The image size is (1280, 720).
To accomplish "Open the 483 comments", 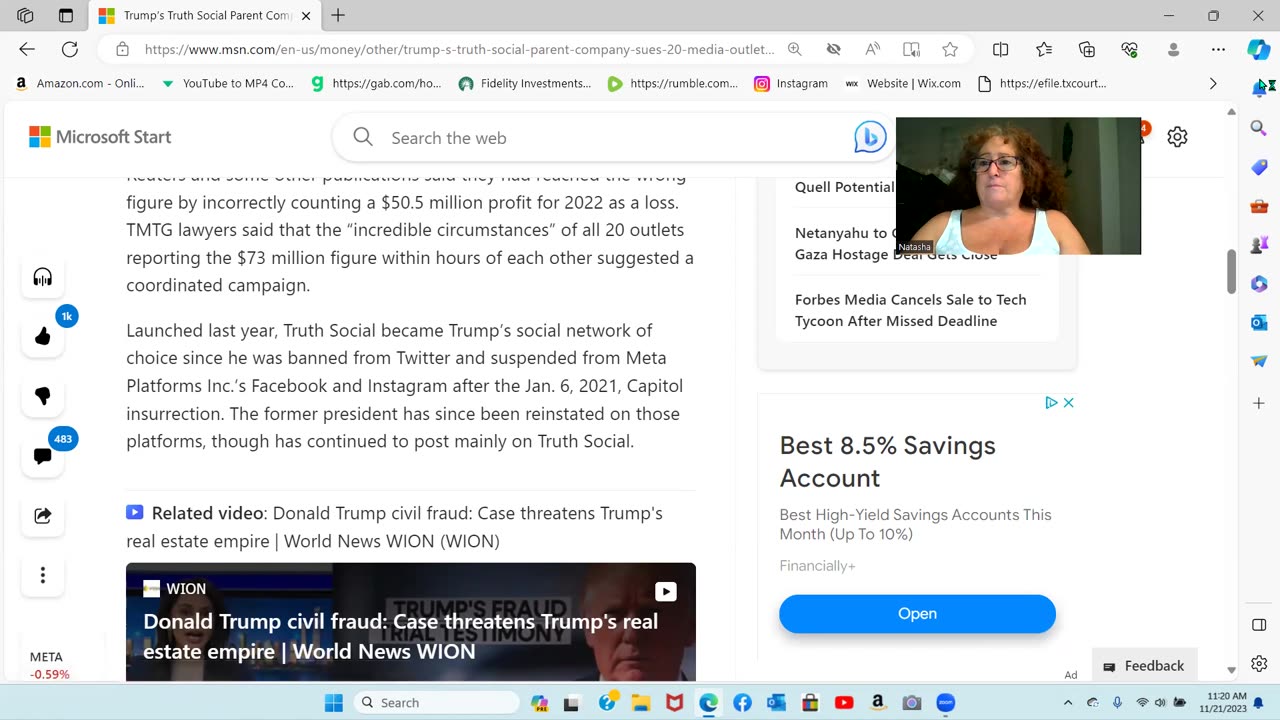I will pos(43,456).
